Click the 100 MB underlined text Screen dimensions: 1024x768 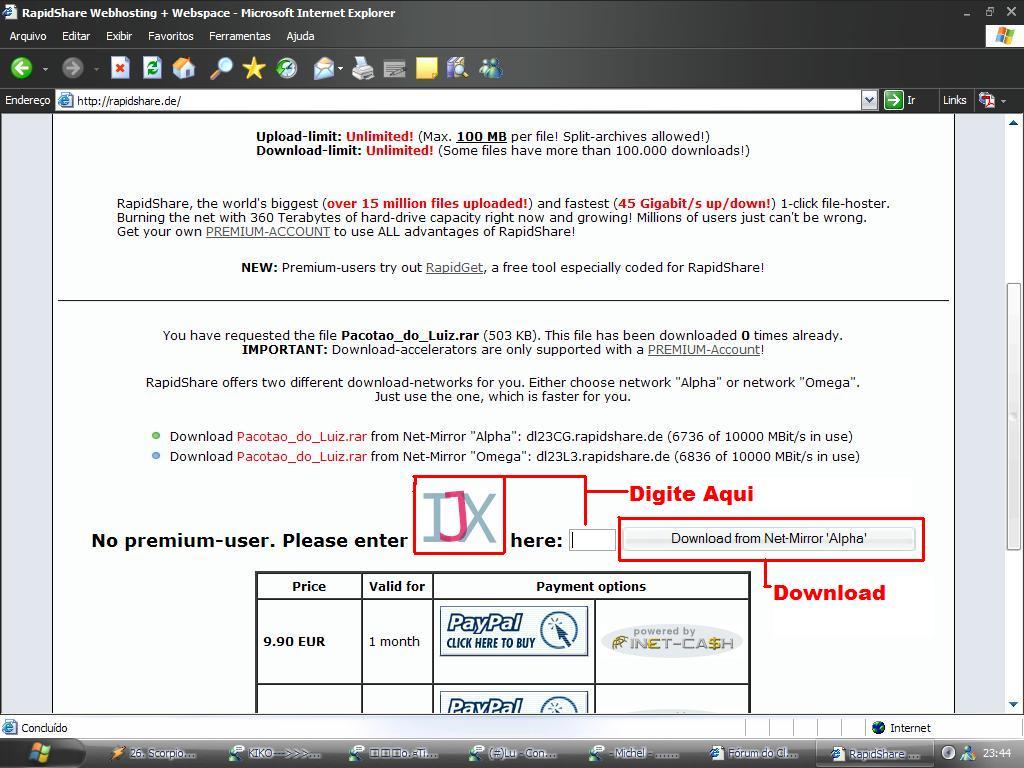pos(481,136)
